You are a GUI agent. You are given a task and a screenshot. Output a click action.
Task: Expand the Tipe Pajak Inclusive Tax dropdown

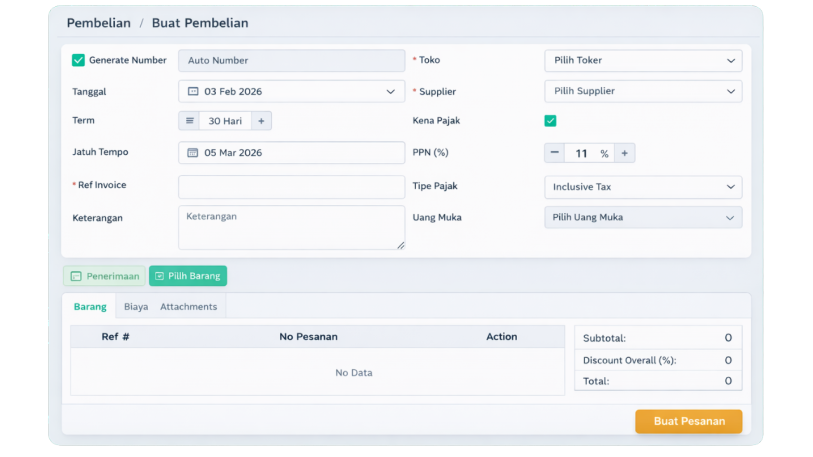643,187
